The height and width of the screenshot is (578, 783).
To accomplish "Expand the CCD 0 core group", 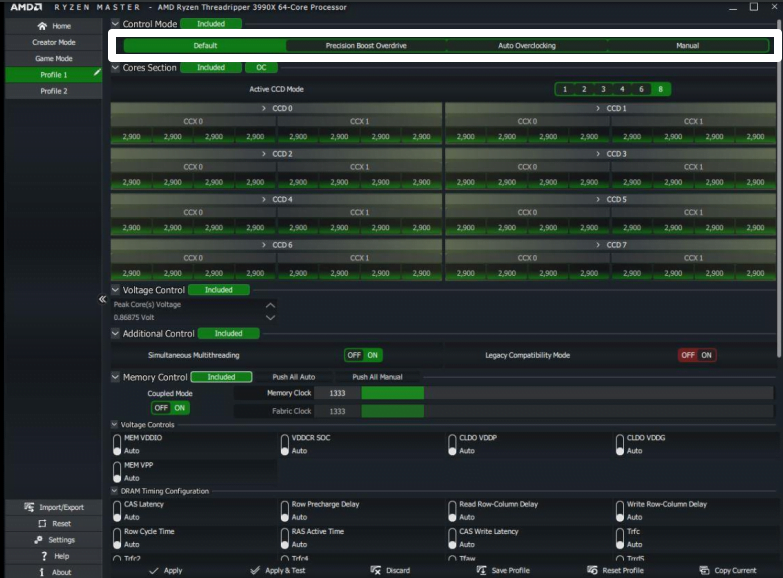I will tap(263, 108).
